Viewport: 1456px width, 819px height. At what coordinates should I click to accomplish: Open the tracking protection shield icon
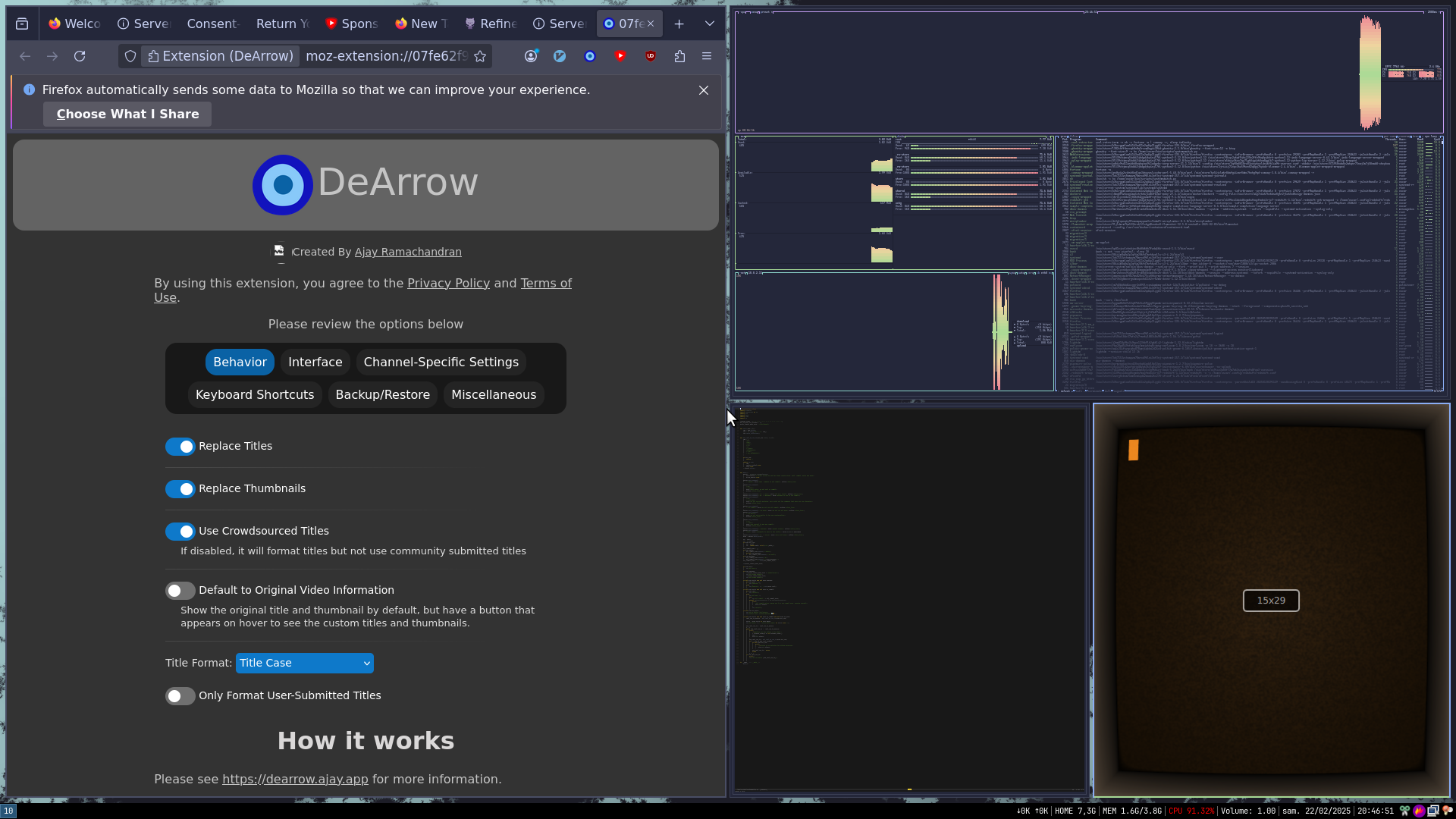(130, 56)
